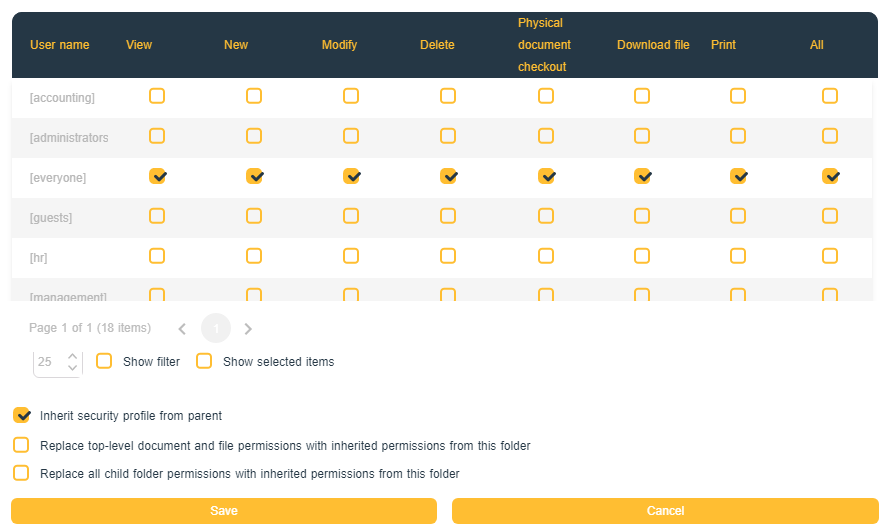The width and height of the screenshot is (884, 529).
Task: Sort by User name column header
Action: click(59, 45)
